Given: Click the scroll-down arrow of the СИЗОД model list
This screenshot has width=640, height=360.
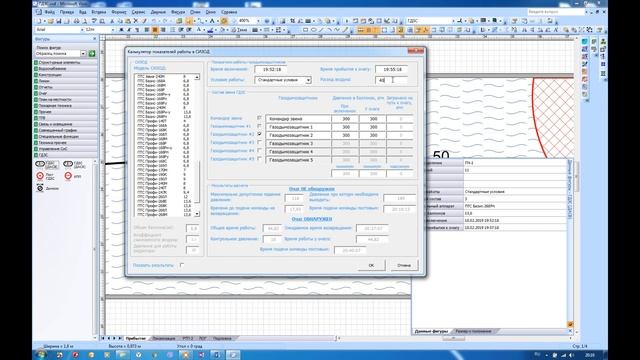Looking at the screenshot, I should click(197, 214).
